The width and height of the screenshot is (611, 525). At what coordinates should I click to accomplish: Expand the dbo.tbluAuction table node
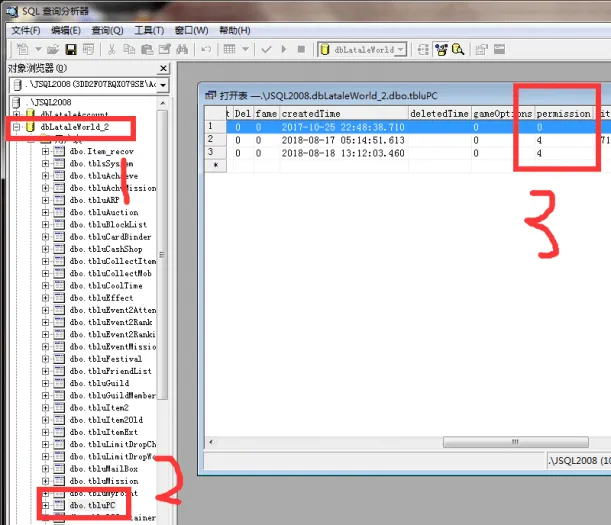46,213
